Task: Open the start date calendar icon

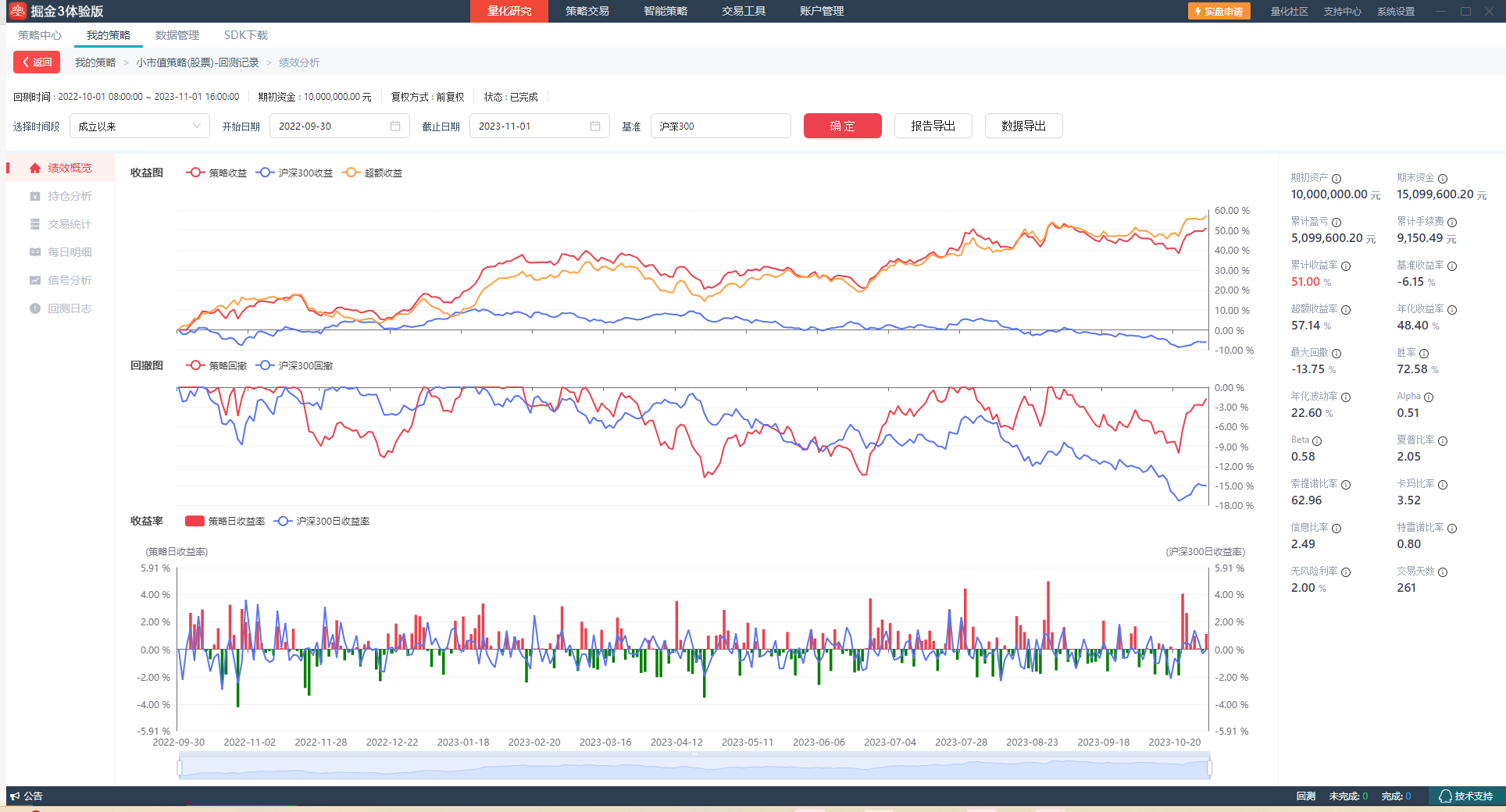Action: (395, 126)
